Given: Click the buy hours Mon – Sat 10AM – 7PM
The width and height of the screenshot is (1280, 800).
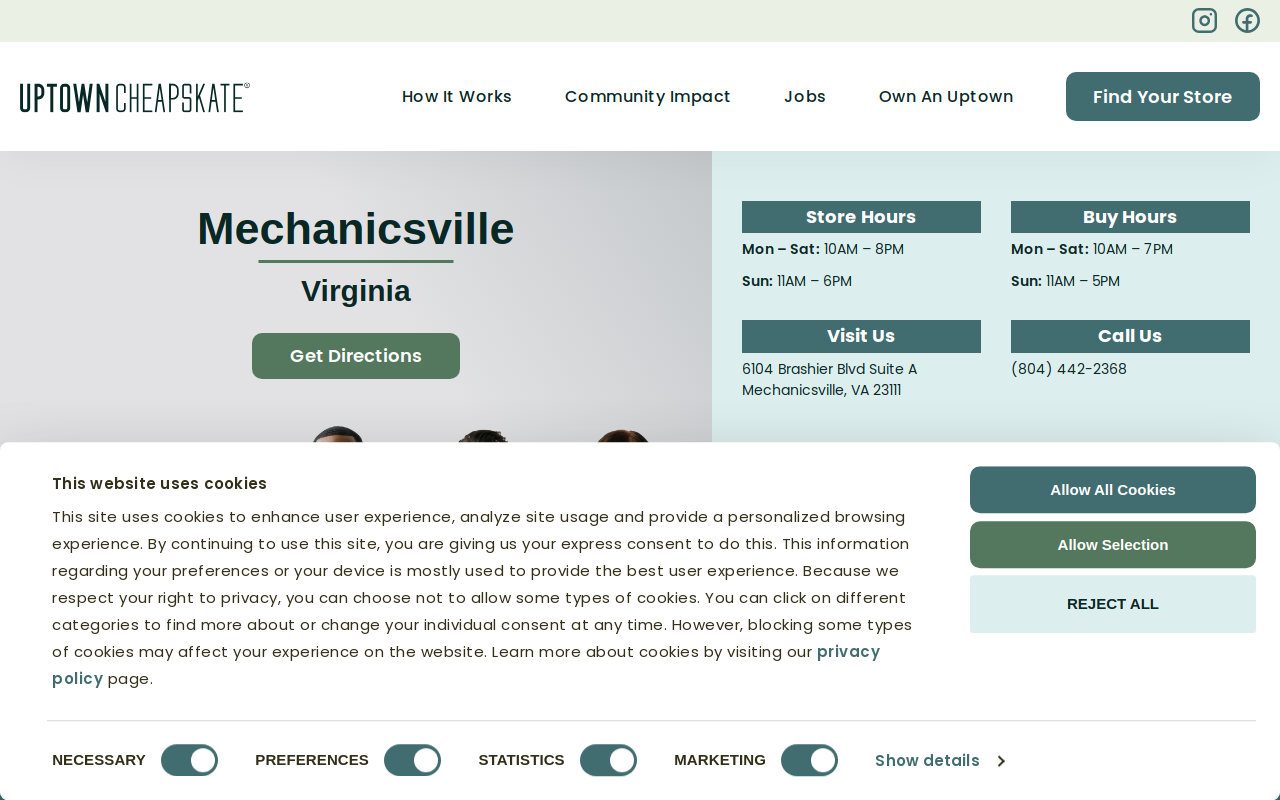Looking at the screenshot, I should 1092,249.
